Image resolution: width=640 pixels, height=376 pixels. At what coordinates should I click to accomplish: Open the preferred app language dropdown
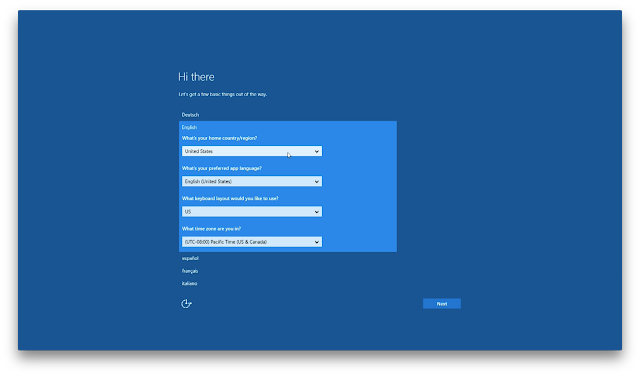click(x=251, y=181)
